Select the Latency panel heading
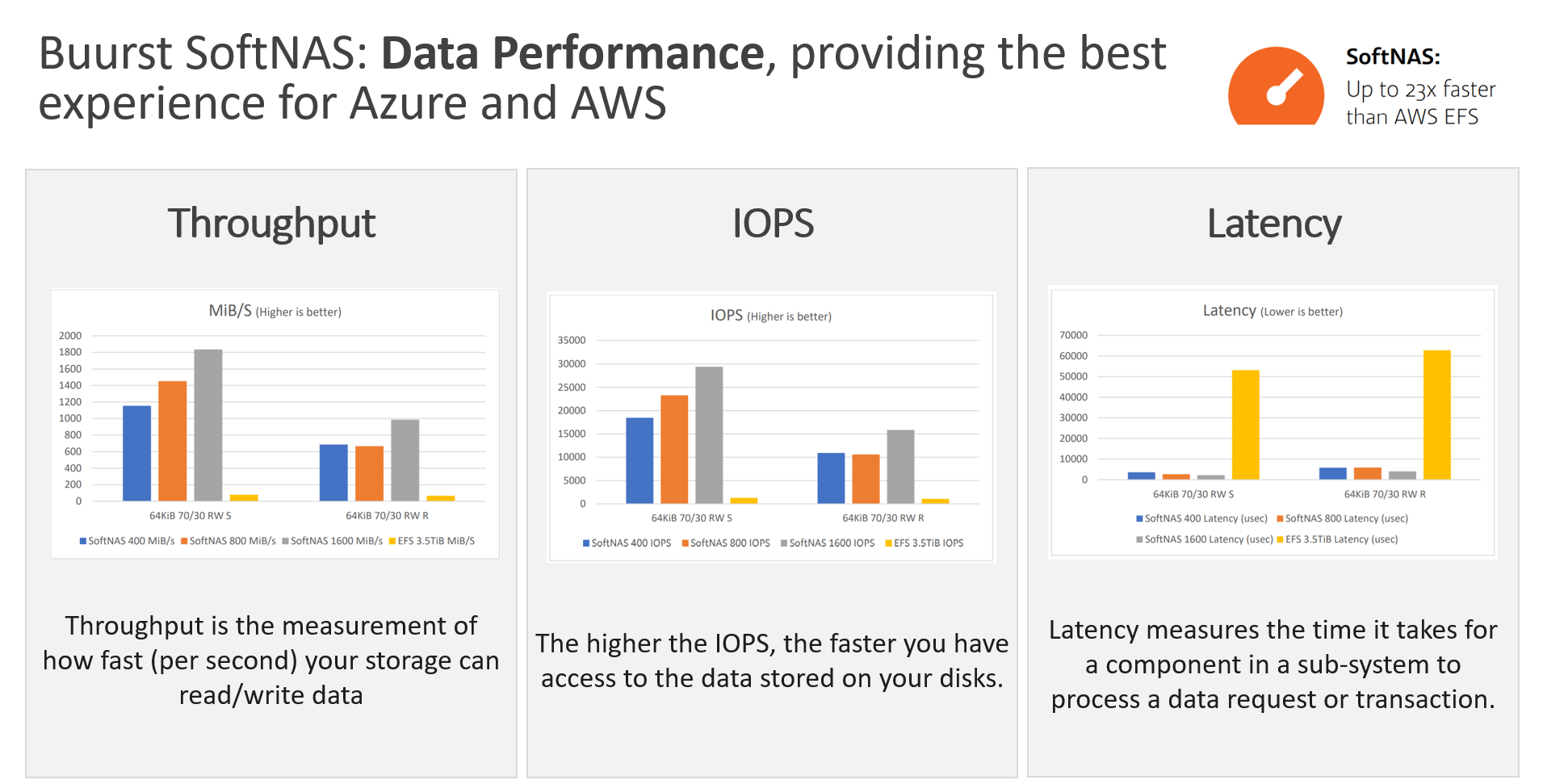This screenshot has width=1543, height=784. 1274,224
